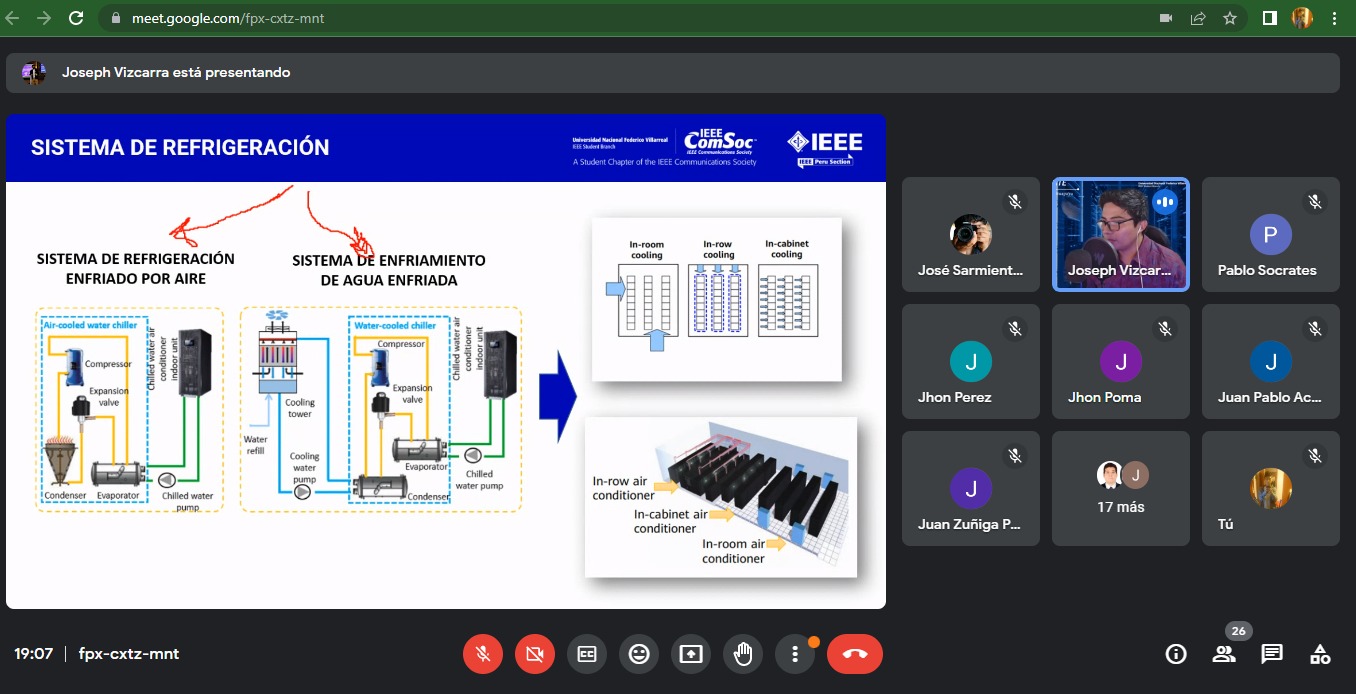Image resolution: width=1356 pixels, height=694 pixels.
Task: Turn on the microphone in call controls
Action: [483, 654]
